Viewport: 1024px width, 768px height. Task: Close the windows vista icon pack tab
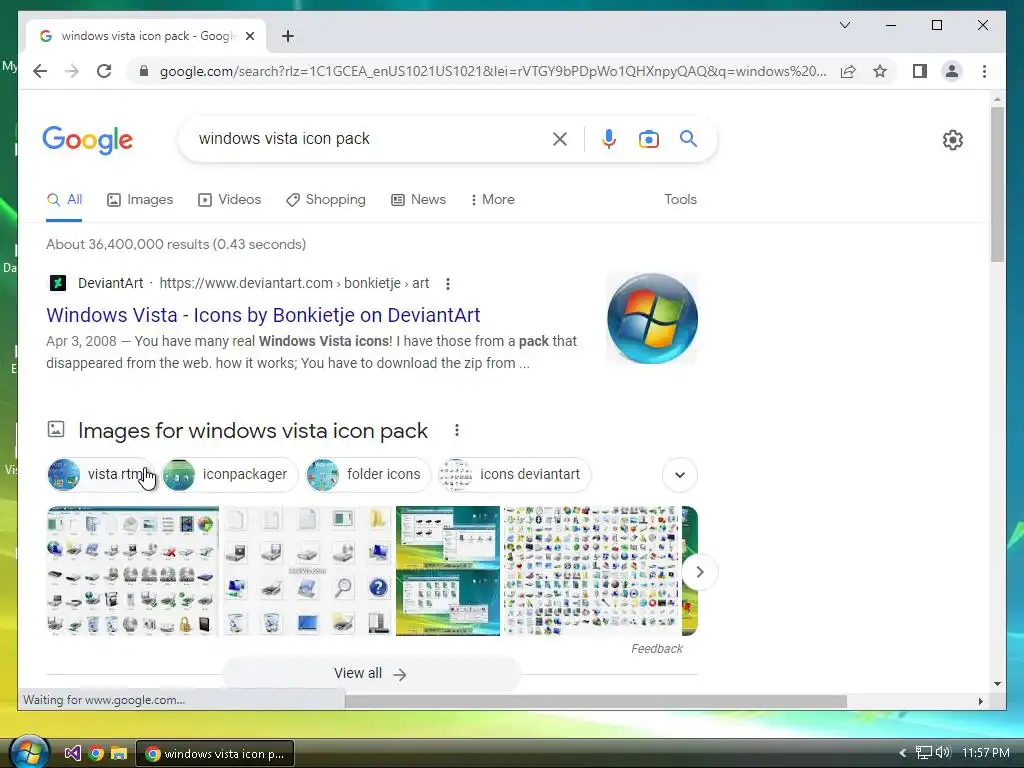pyautogui.click(x=249, y=37)
